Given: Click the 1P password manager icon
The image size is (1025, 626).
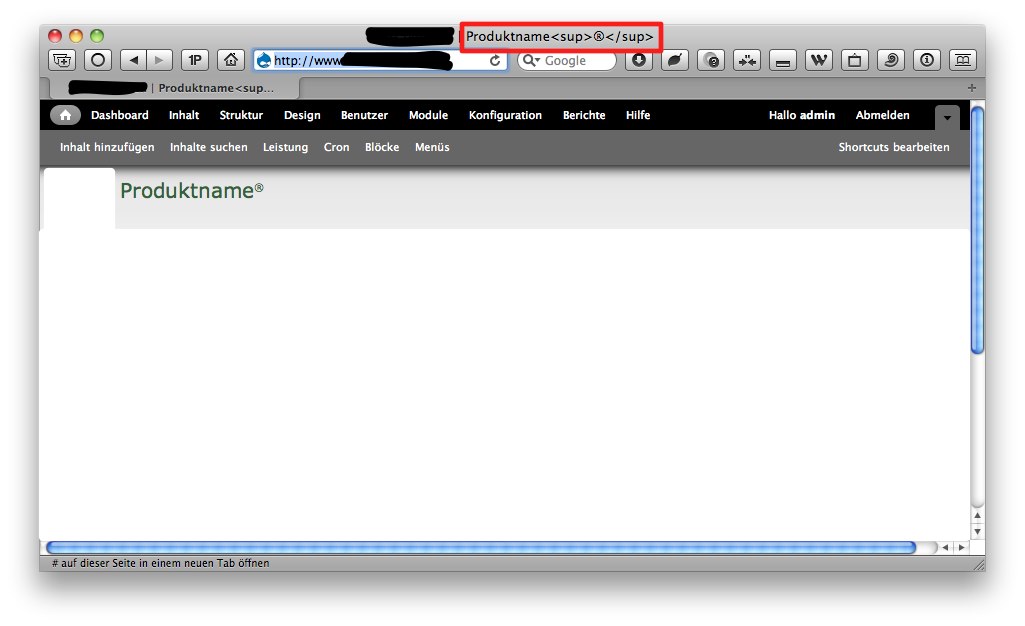Looking at the screenshot, I should pyautogui.click(x=195, y=60).
